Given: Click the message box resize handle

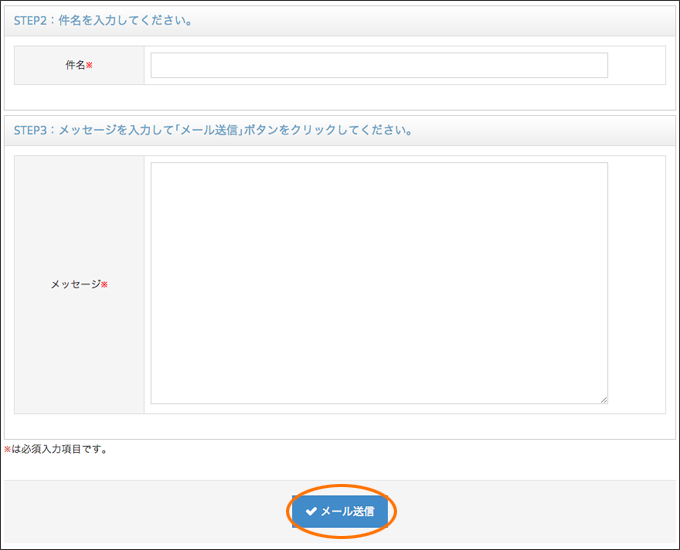Looking at the screenshot, I should [x=604, y=400].
